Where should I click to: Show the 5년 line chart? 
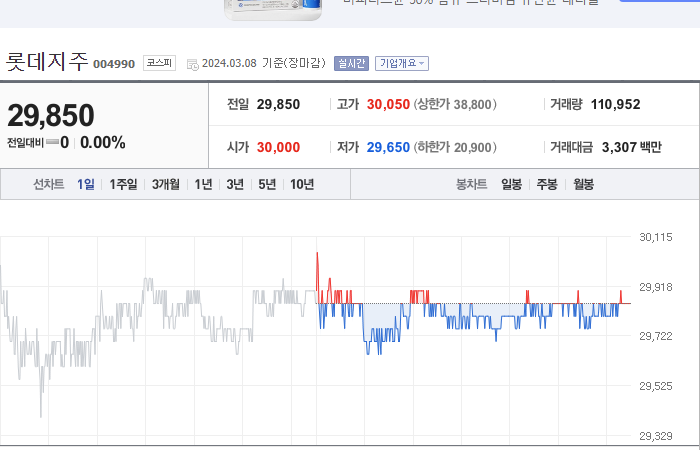click(x=267, y=184)
